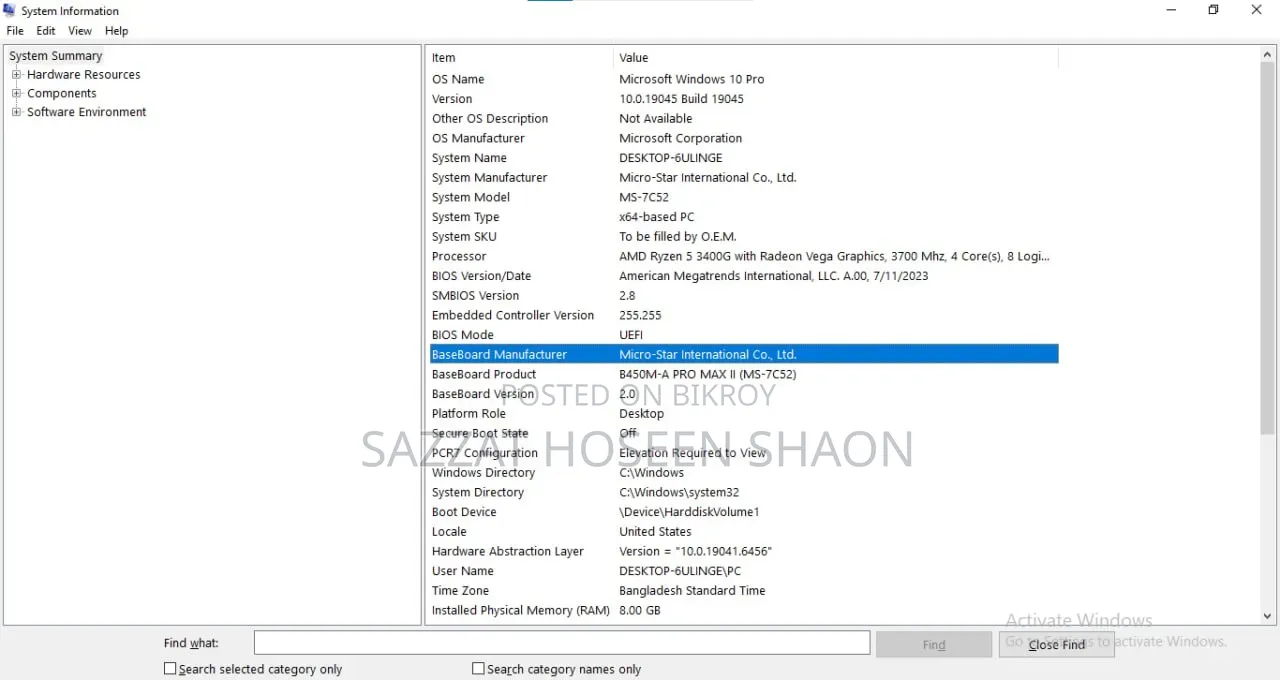Click the Value column header
This screenshot has height=680, width=1280.
click(x=835, y=58)
